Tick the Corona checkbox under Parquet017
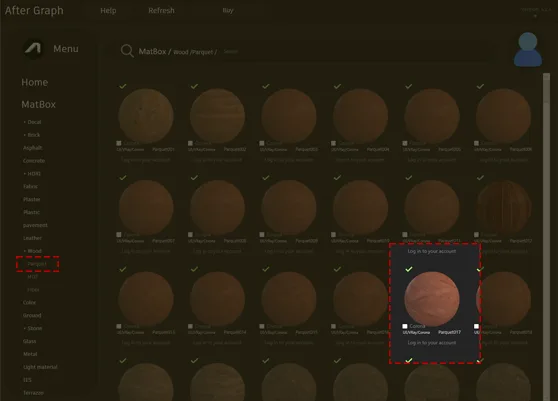558x401 pixels. (x=405, y=326)
